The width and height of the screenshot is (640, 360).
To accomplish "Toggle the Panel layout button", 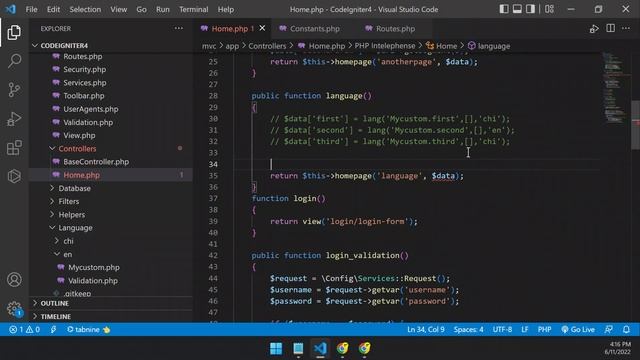I will (x=517, y=9).
